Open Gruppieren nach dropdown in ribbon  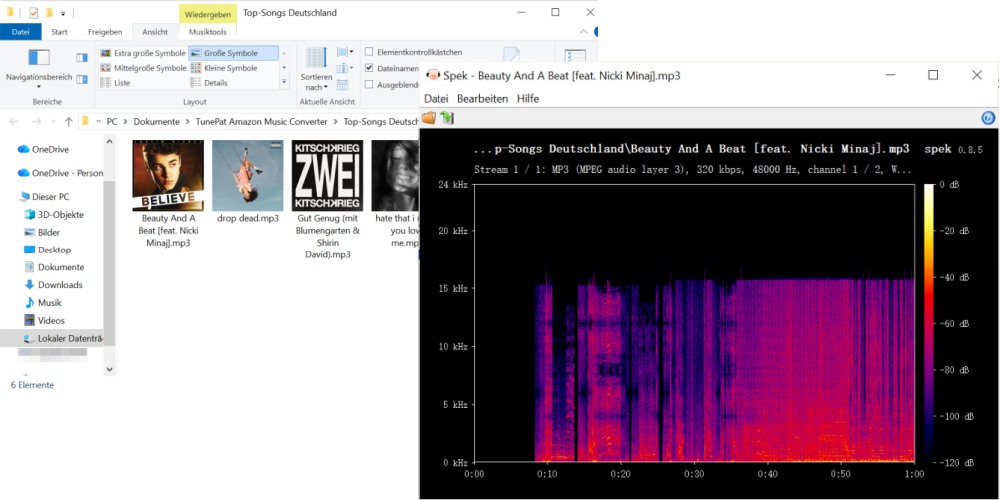(344, 52)
